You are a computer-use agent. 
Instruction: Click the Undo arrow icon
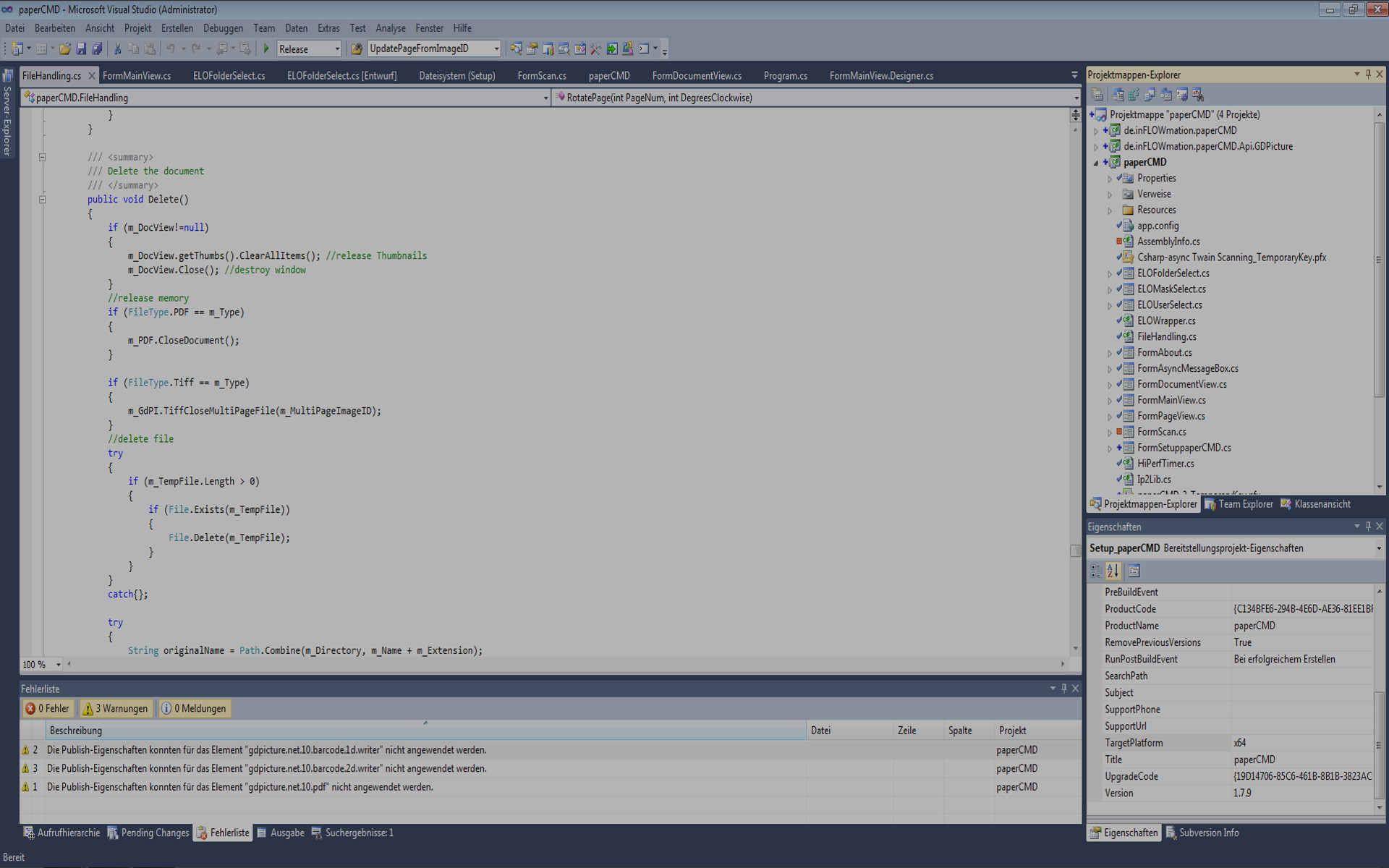(x=170, y=48)
